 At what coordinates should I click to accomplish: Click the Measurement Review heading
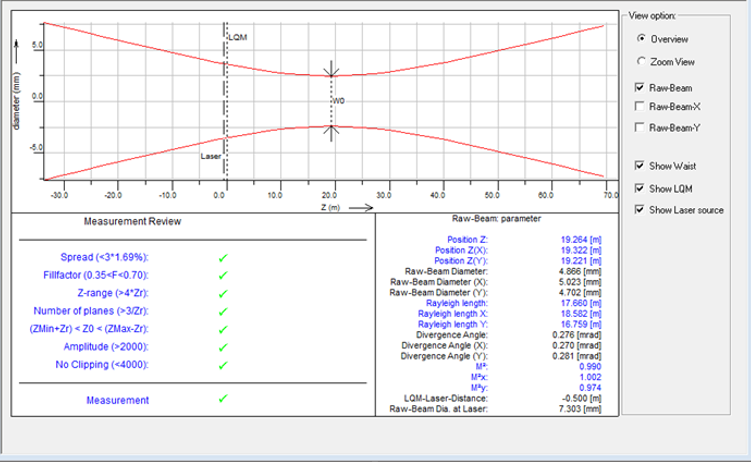pos(133,221)
